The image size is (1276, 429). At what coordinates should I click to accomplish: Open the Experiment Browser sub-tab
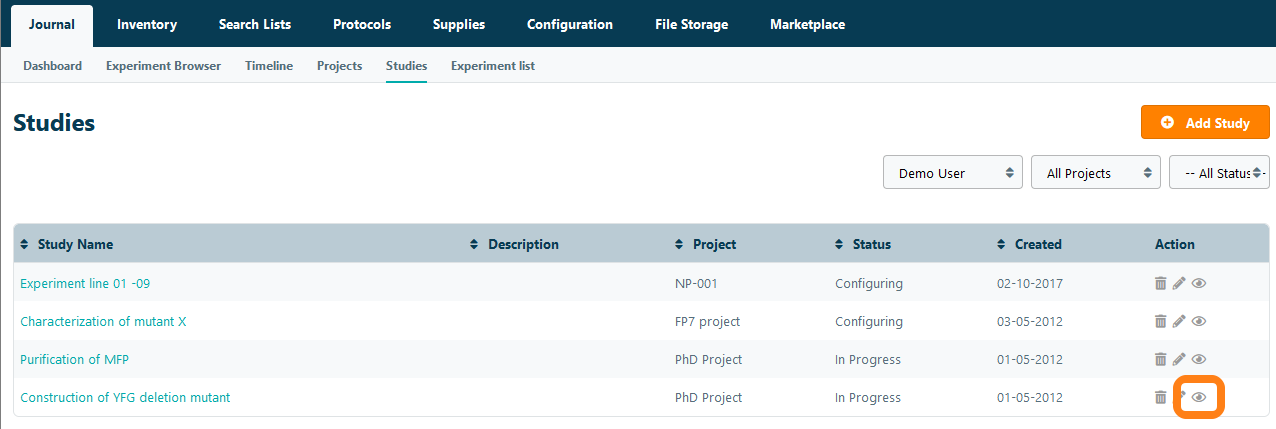(163, 66)
